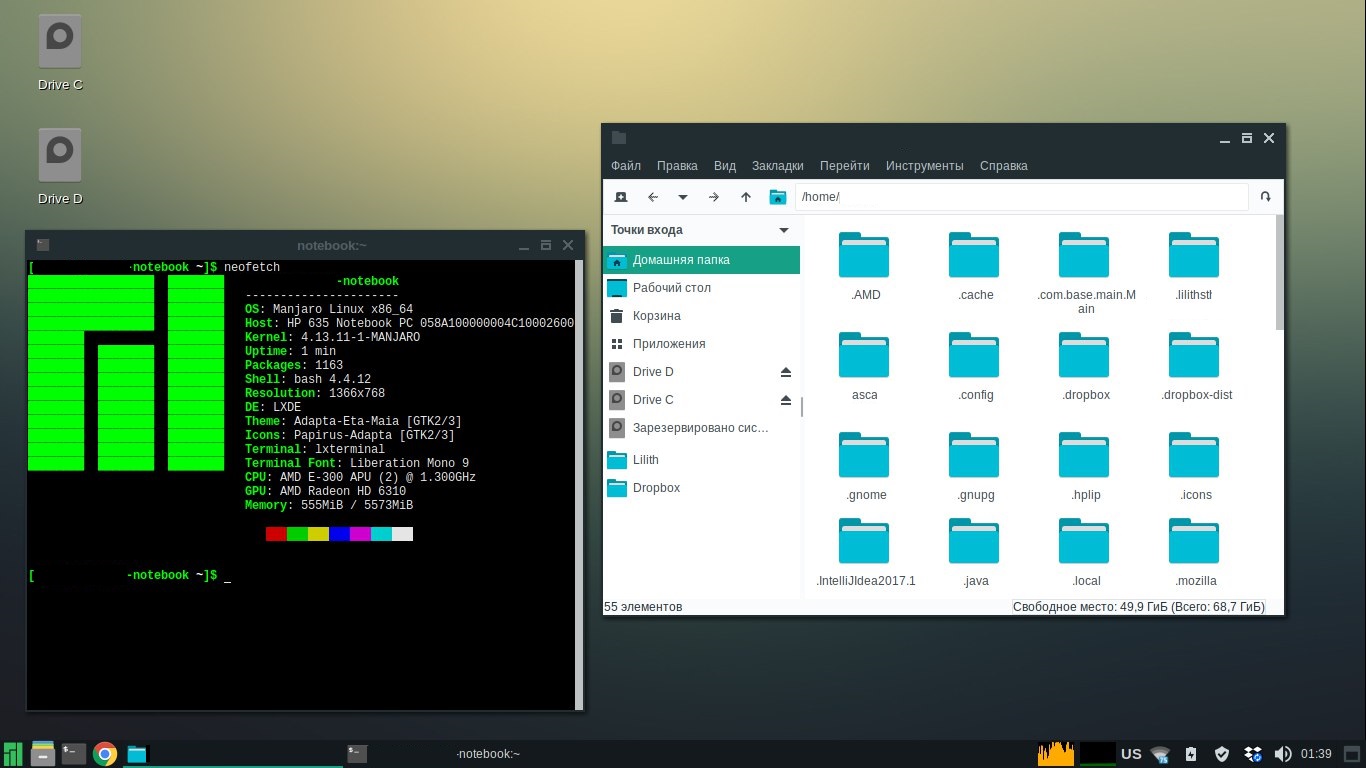Select the .local folder

pos(1086,552)
